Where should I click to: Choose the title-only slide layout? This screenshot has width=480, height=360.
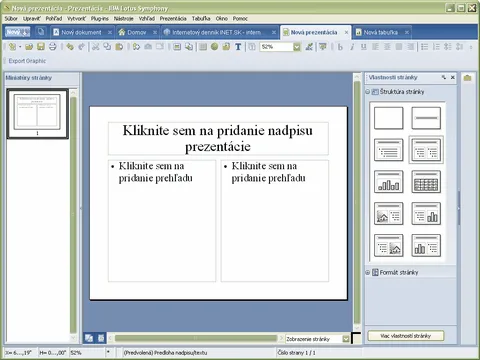426,118
